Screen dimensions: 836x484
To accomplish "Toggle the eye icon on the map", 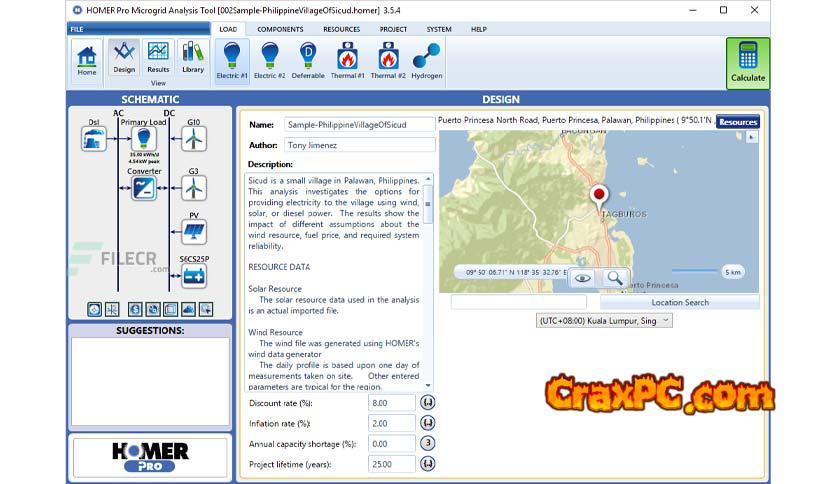I will click(x=582, y=278).
